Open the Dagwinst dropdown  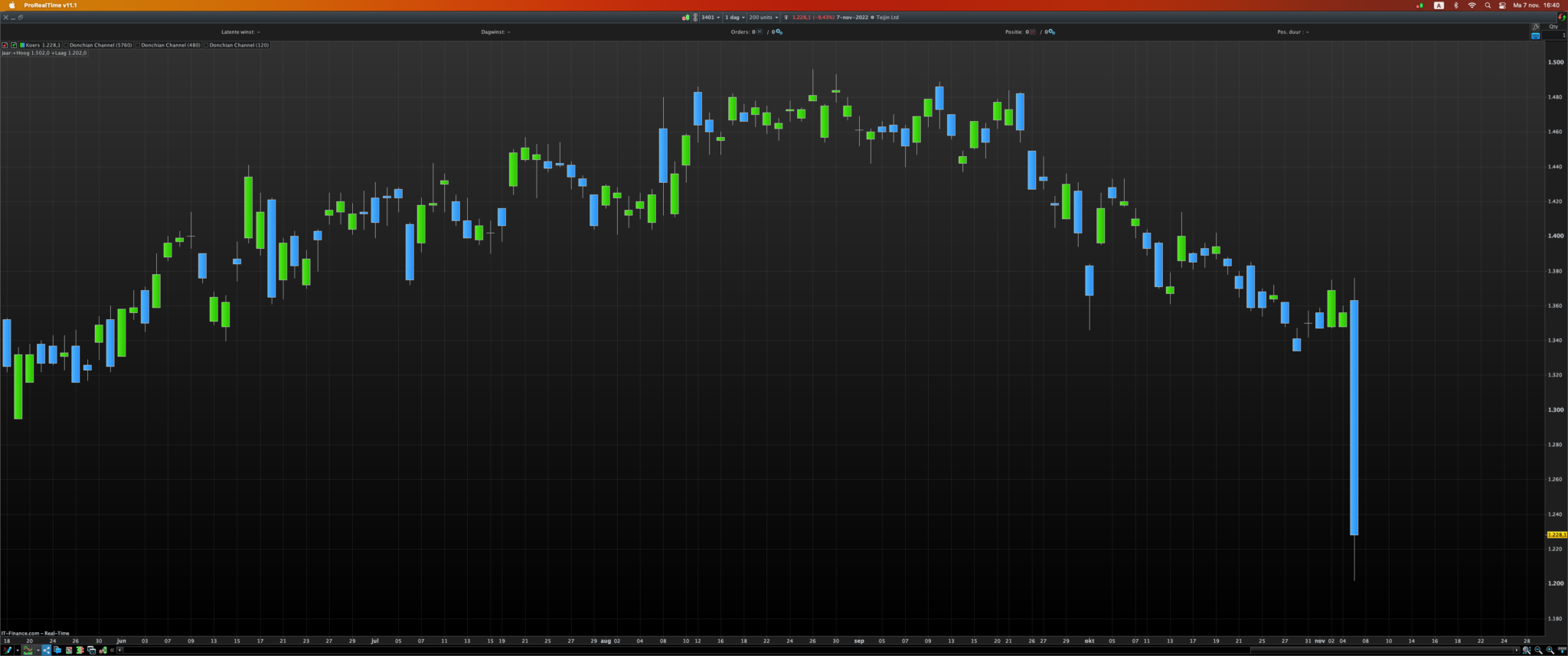495,32
